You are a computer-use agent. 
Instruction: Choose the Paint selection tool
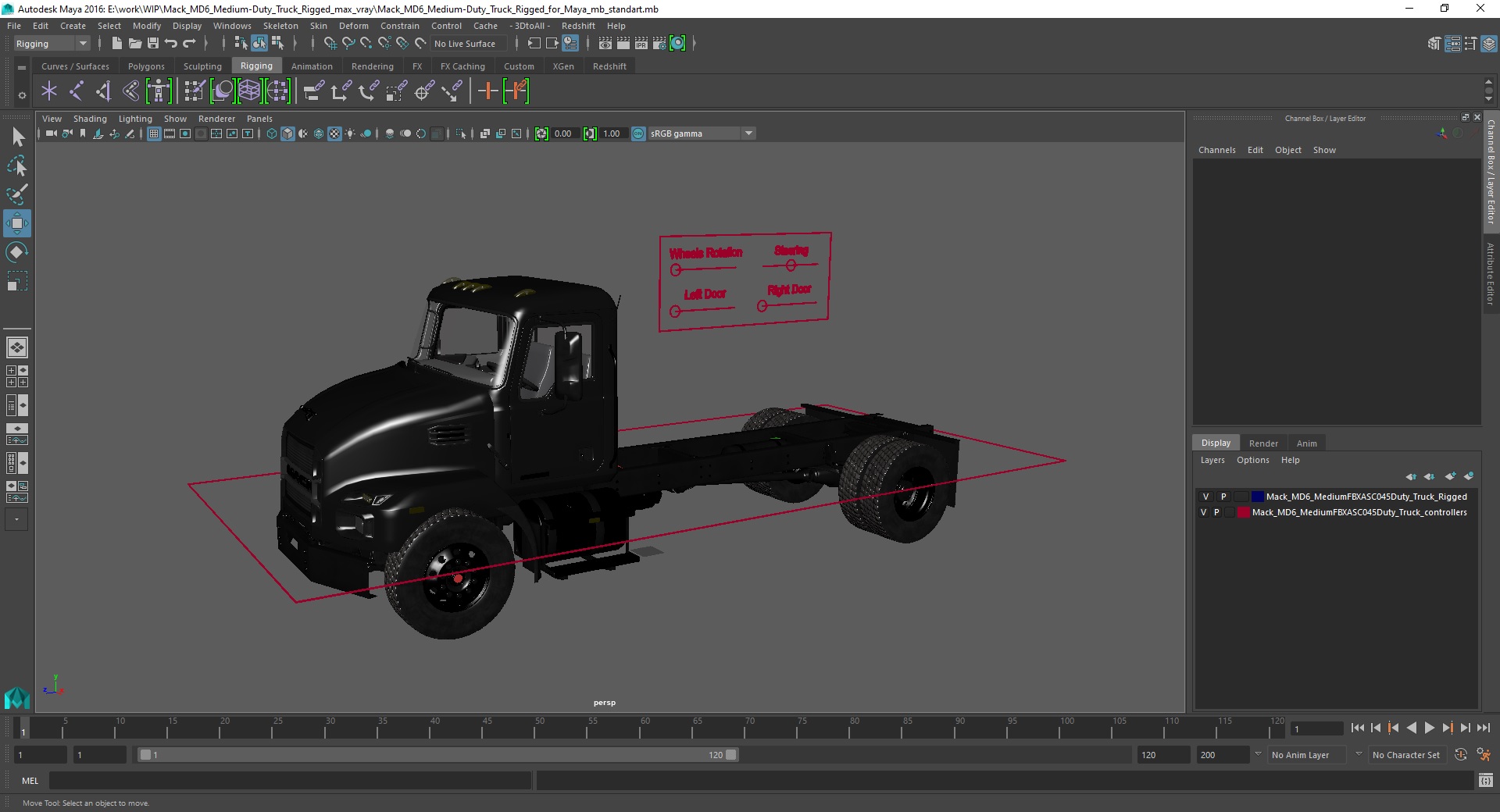[17, 194]
